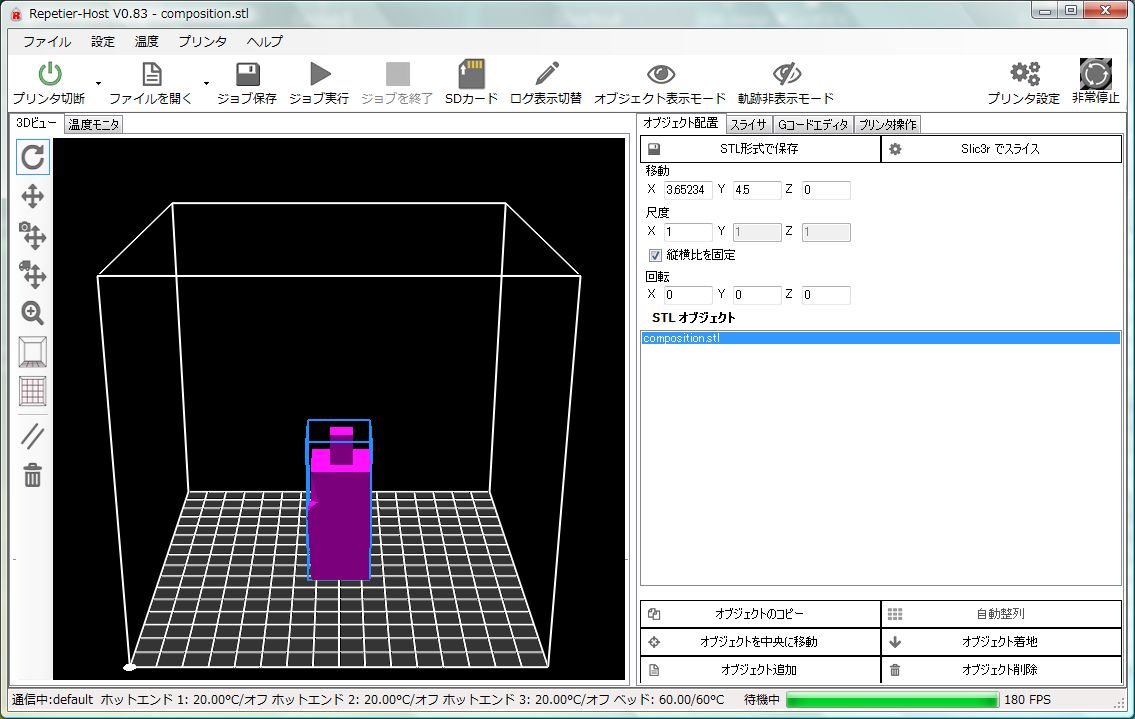This screenshot has width=1135, height=719.
Task: Open the ヘルプ menu
Action: click(264, 41)
